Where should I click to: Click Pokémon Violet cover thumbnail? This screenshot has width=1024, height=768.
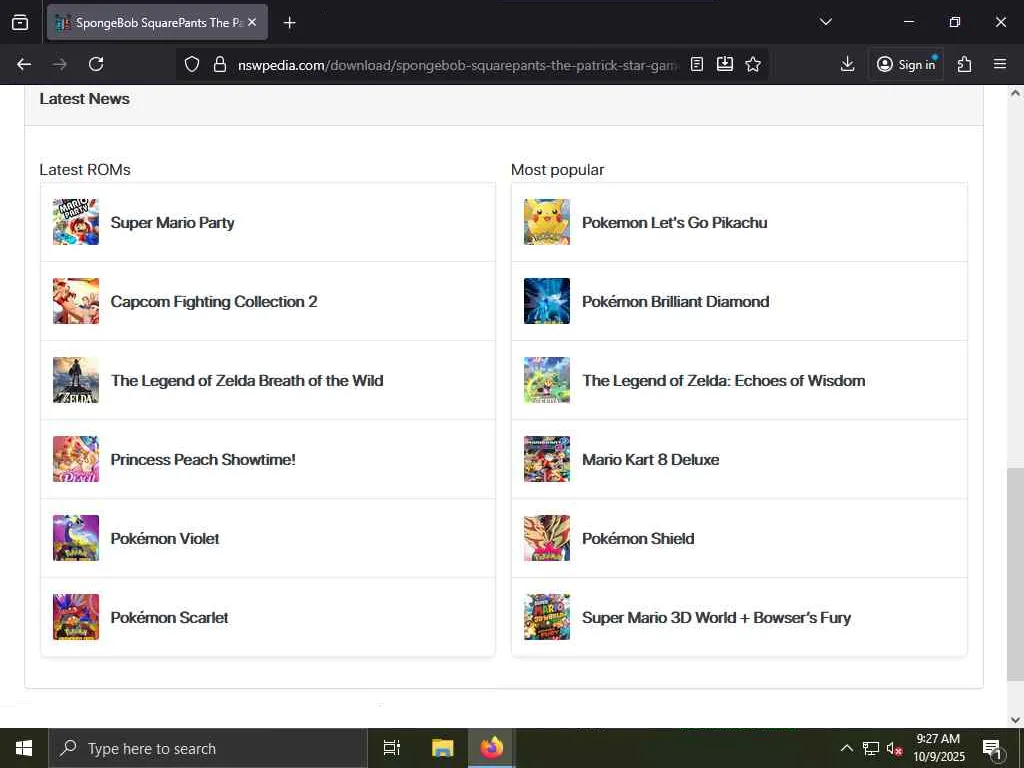pyautogui.click(x=76, y=538)
